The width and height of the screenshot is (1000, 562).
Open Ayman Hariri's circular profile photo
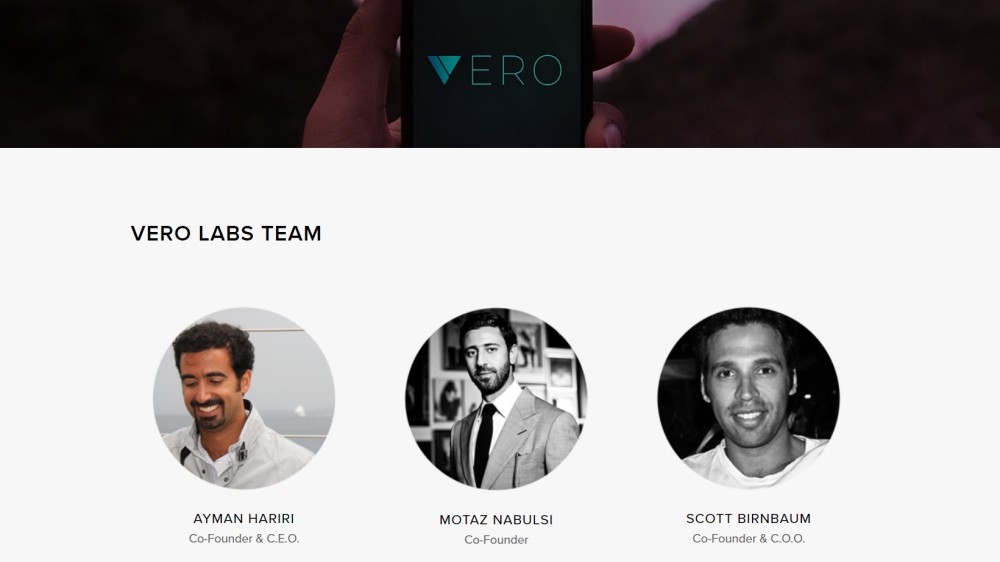coord(244,399)
